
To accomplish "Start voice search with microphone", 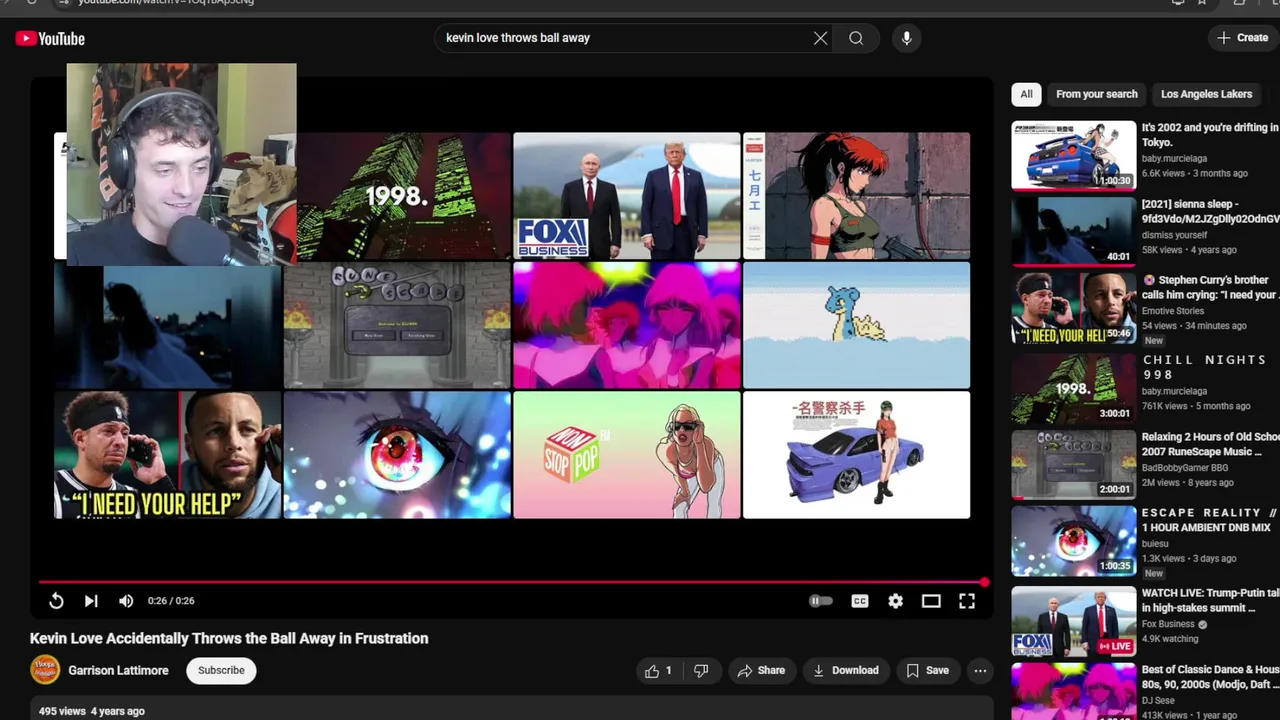I will click(906, 38).
